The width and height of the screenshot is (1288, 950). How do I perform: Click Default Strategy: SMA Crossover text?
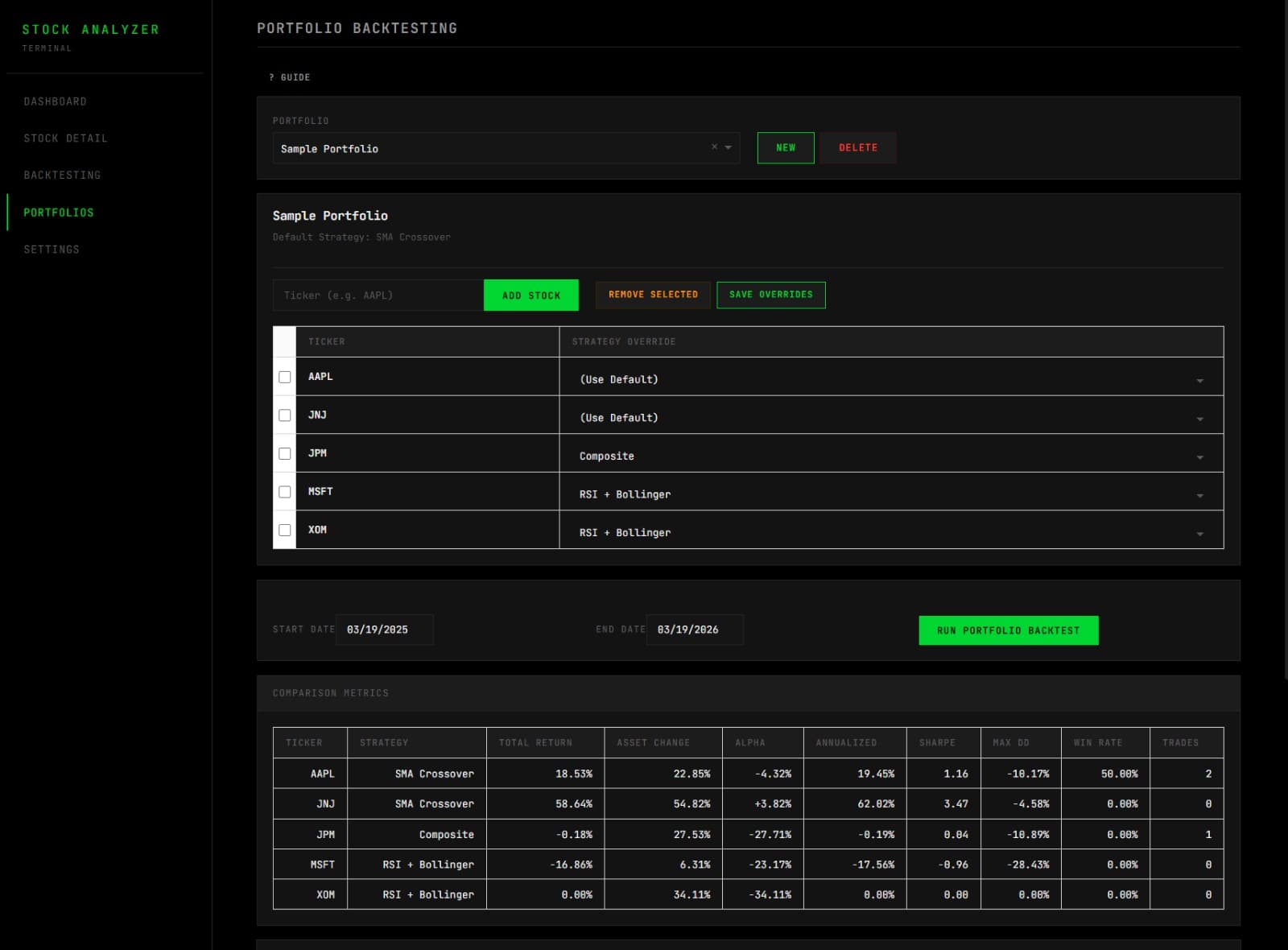point(361,237)
